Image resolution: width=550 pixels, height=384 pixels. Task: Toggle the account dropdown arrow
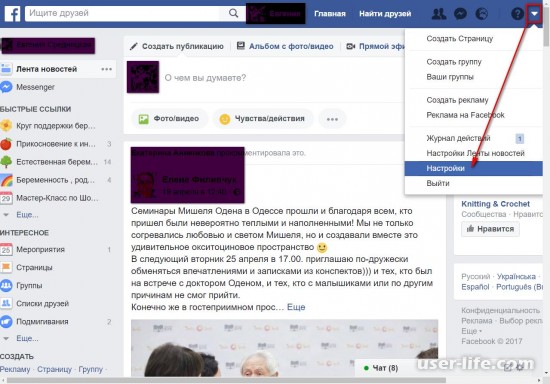(534, 14)
